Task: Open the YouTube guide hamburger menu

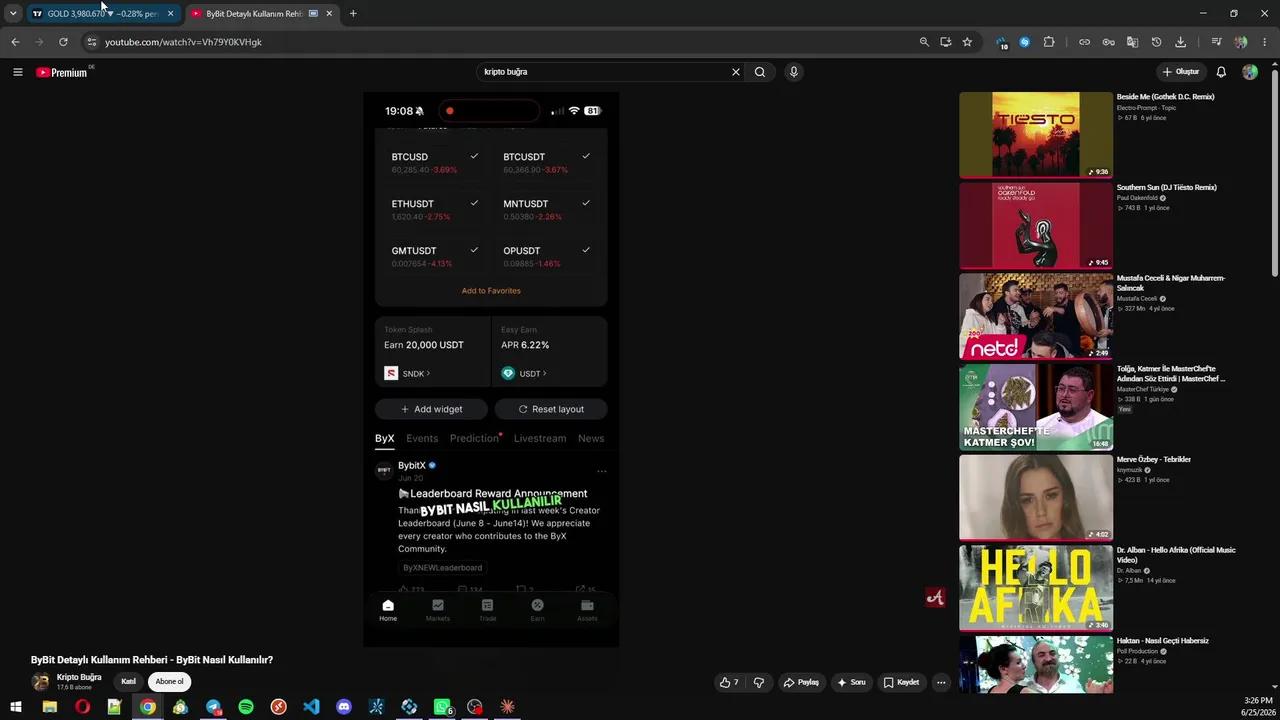Action: point(17,72)
